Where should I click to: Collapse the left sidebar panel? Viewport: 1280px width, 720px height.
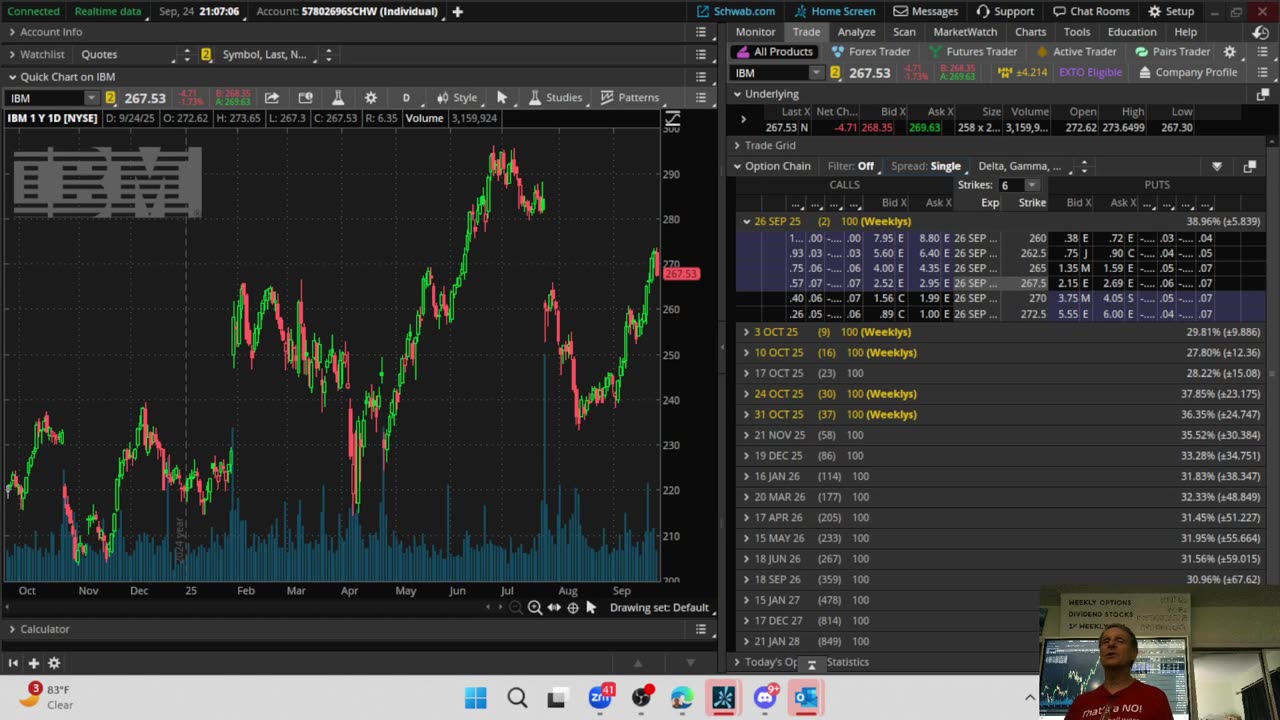pos(13,663)
